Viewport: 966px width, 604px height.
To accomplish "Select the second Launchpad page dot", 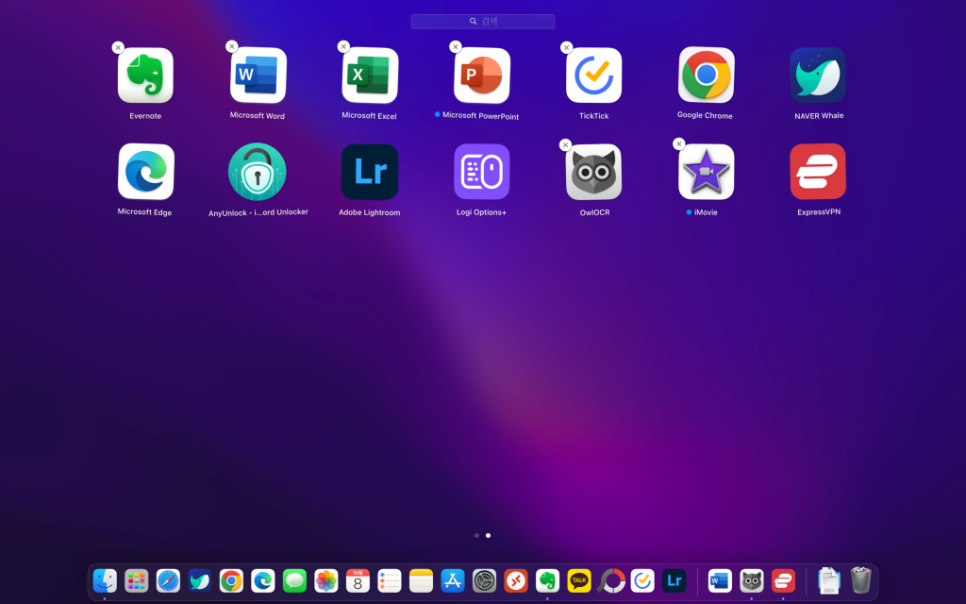I will [488, 536].
